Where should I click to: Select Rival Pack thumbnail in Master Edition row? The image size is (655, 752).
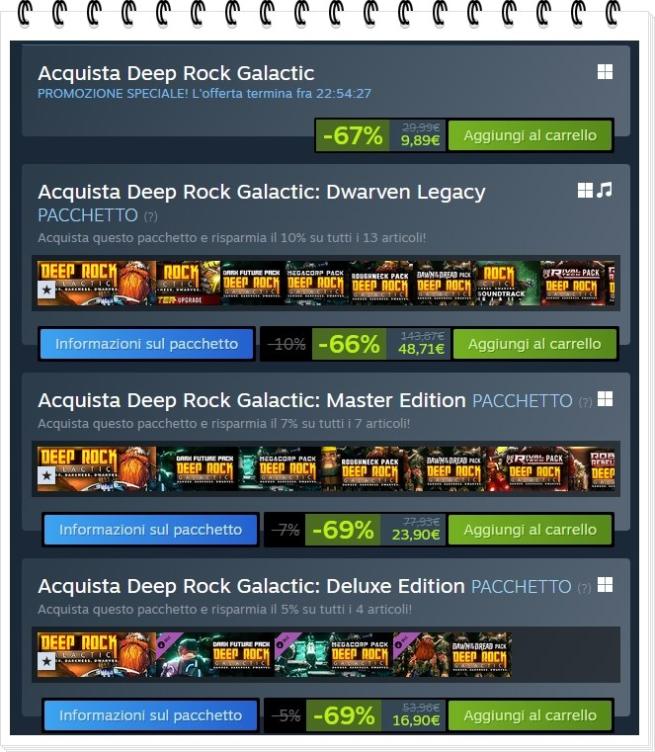(x=527, y=469)
